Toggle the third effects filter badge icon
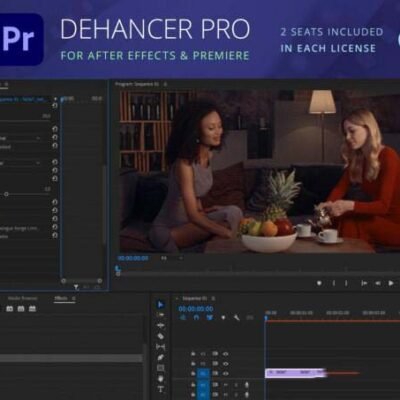This screenshot has width=400, height=400. pos(32,309)
